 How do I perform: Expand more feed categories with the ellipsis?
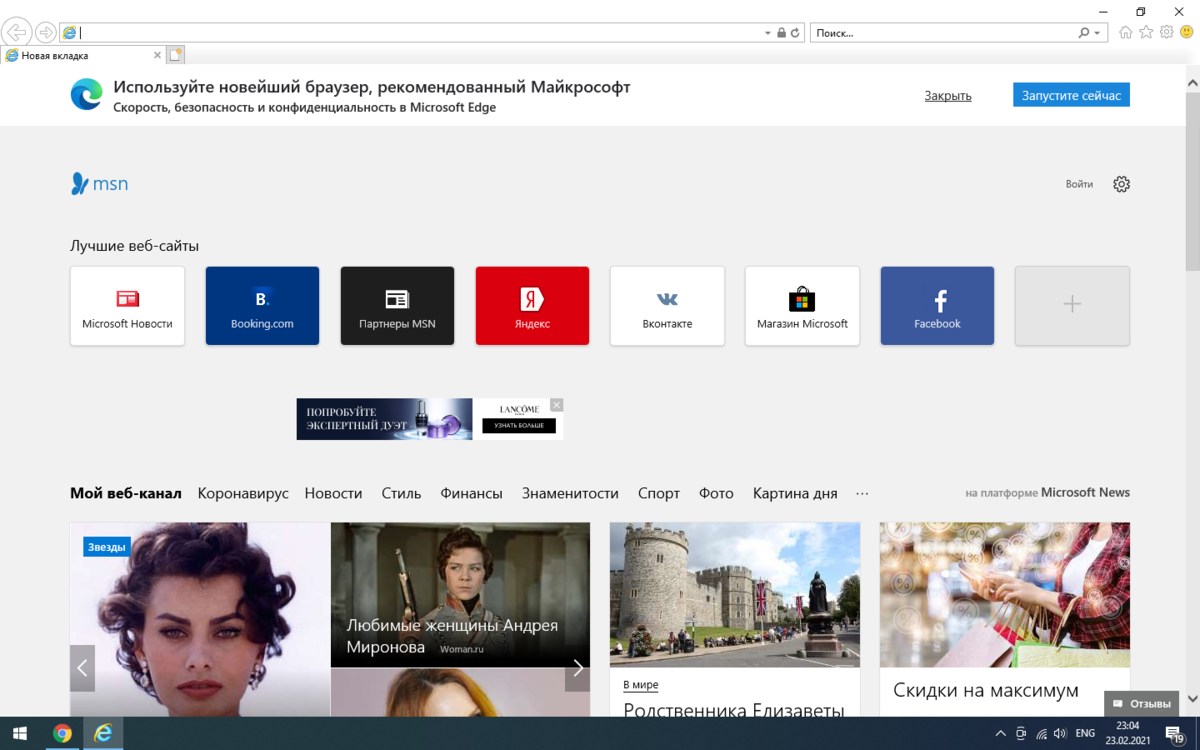point(862,493)
